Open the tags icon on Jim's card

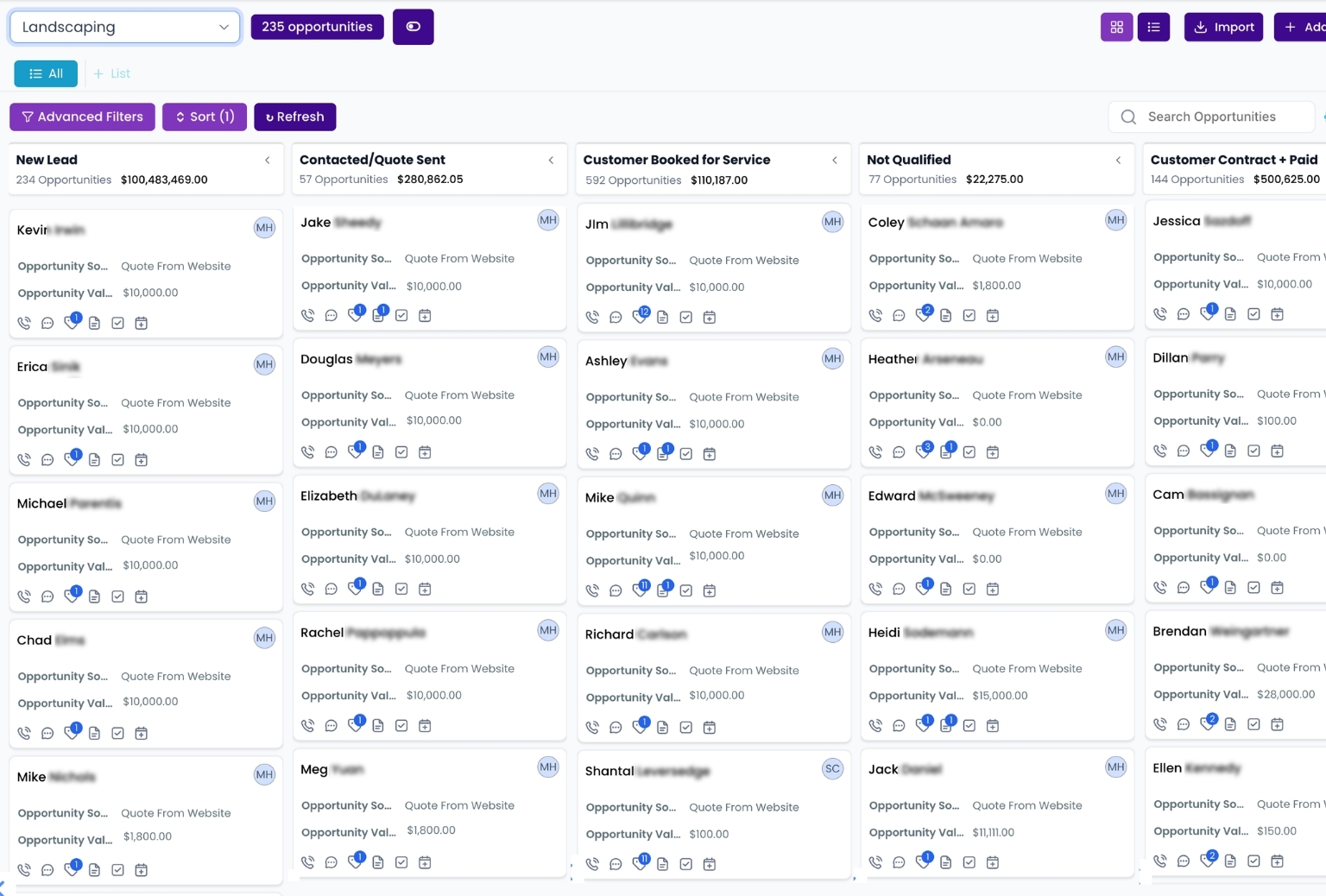[x=639, y=317]
